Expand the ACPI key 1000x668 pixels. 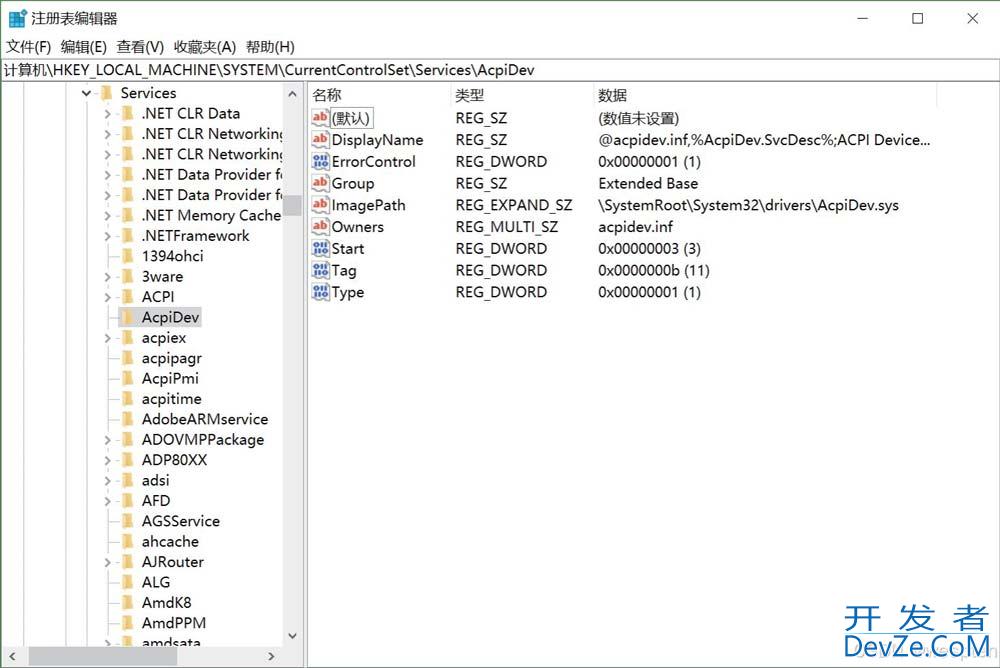(107, 297)
